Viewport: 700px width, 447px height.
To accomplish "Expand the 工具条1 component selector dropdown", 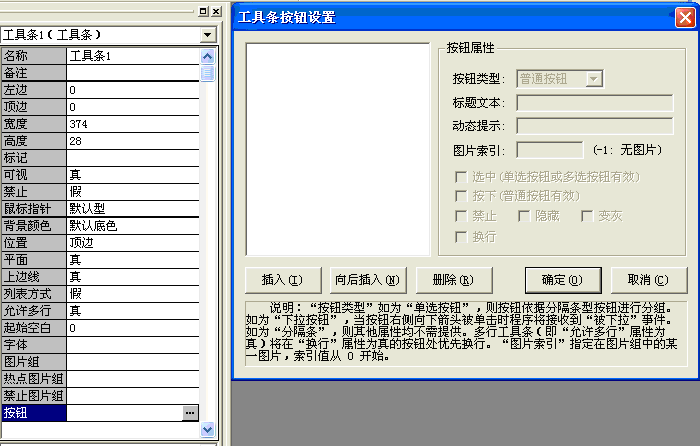I will tap(207, 34).
